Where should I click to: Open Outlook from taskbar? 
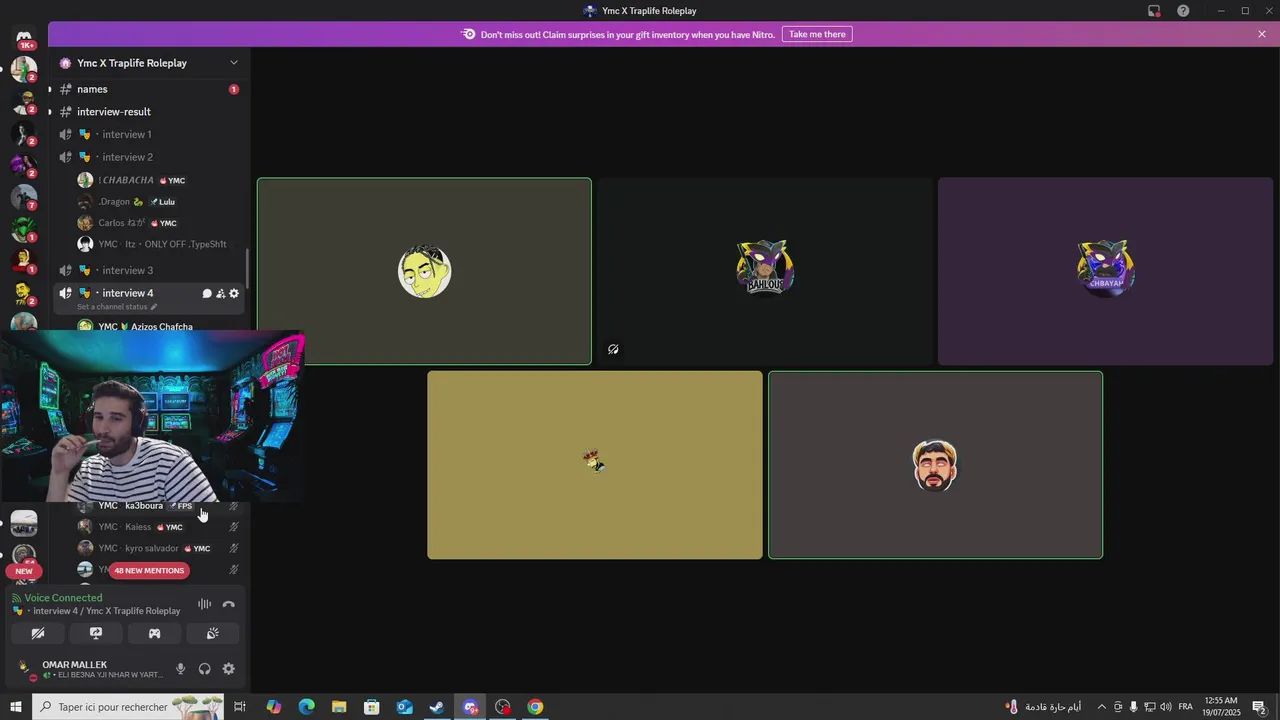[x=404, y=707]
